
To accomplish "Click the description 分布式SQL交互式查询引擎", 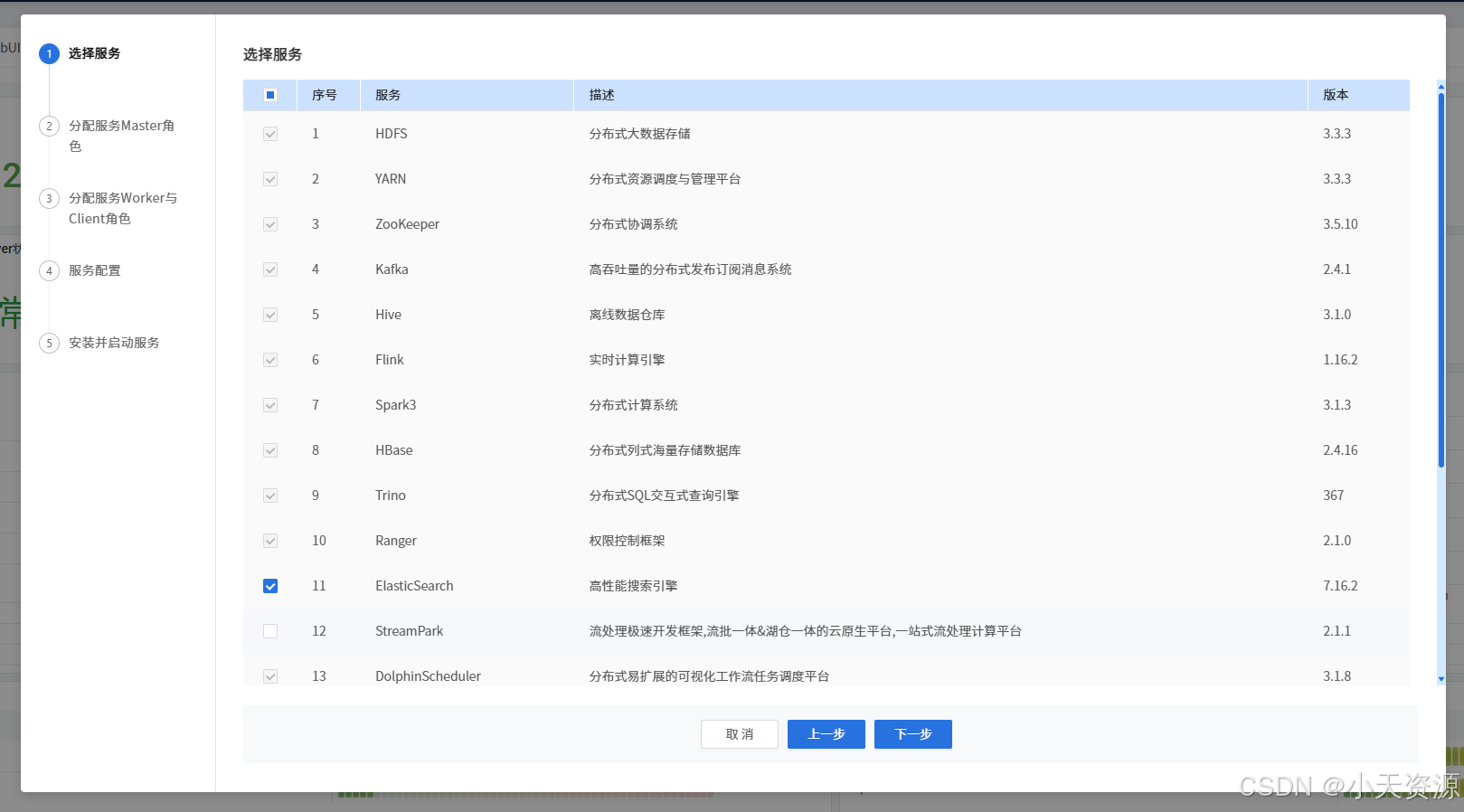I will [x=665, y=496].
